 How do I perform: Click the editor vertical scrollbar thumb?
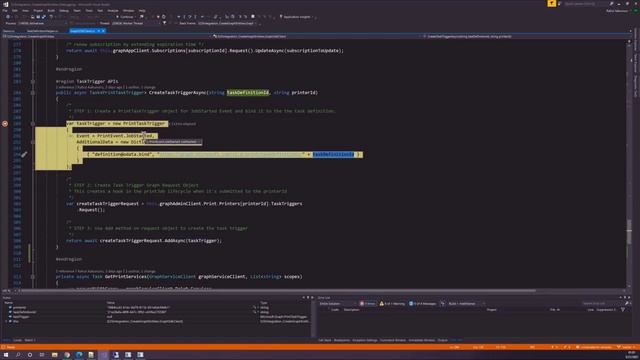tap(629, 231)
